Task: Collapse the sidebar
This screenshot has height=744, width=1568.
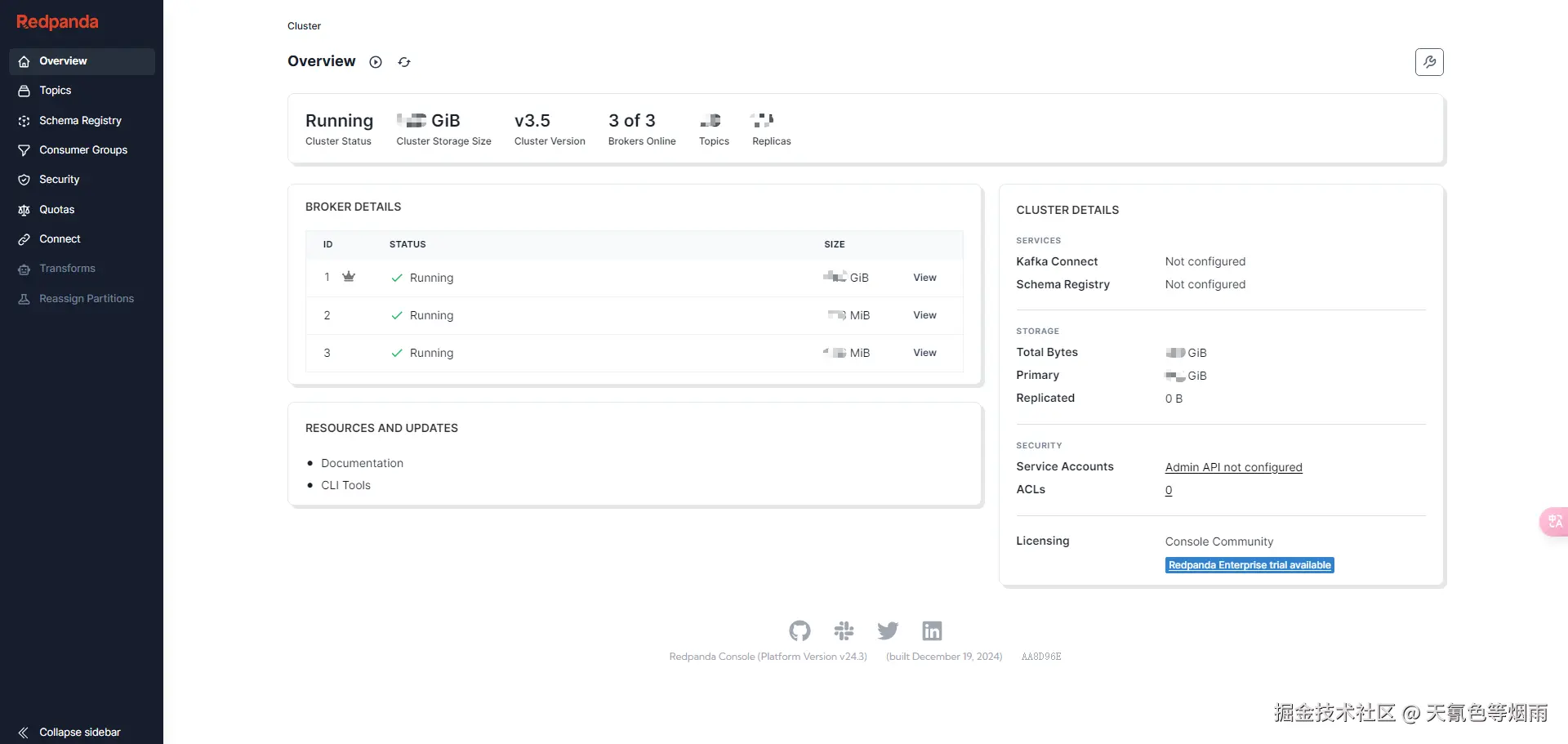Action: (x=69, y=733)
